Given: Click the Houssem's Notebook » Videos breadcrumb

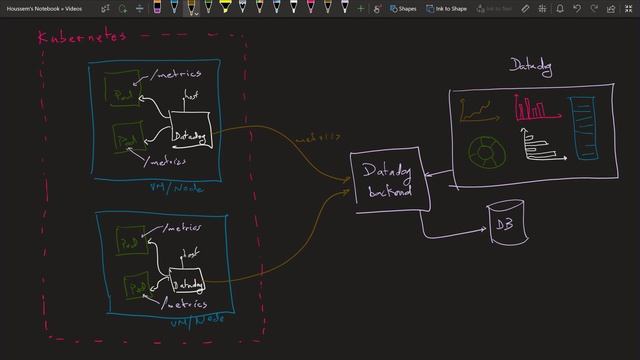Looking at the screenshot, I should click(x=44, y=9).
